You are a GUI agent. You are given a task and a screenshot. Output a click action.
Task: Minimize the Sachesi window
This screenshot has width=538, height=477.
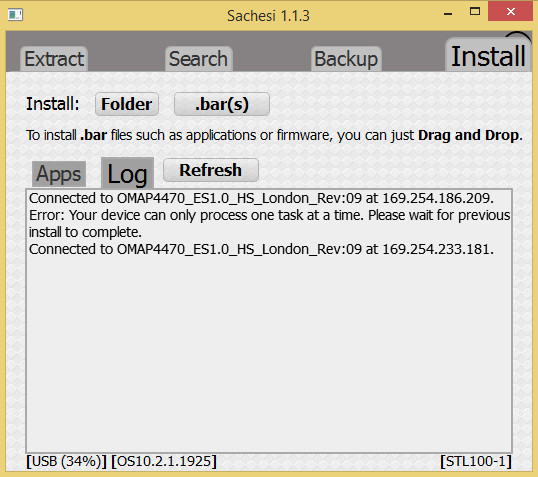click(x=448, y=13)
